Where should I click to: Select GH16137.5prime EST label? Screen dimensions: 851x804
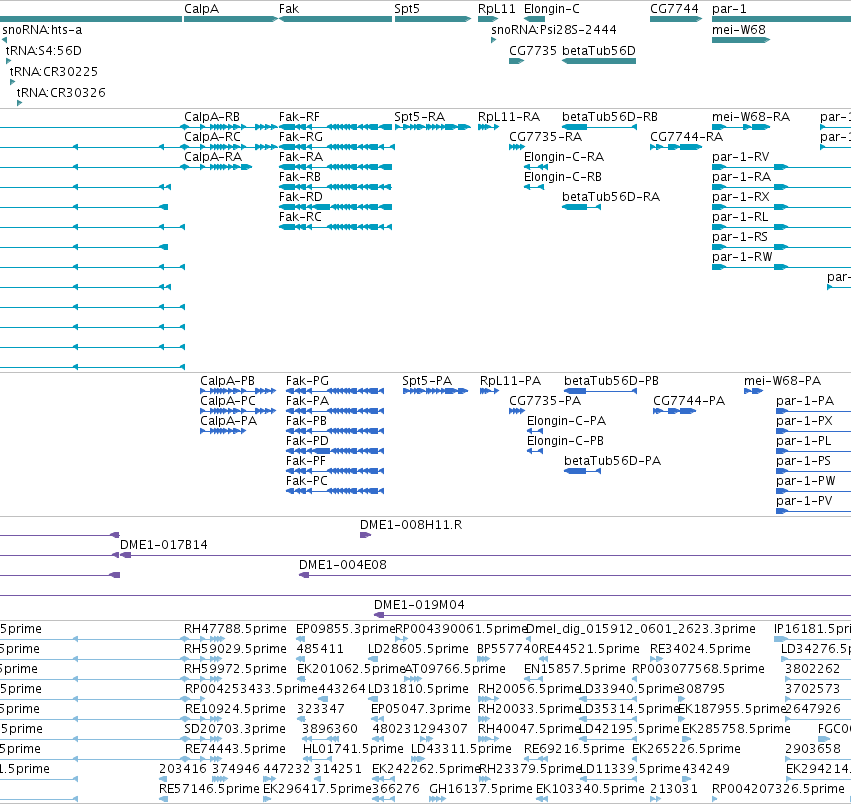(x=480, y=789)
